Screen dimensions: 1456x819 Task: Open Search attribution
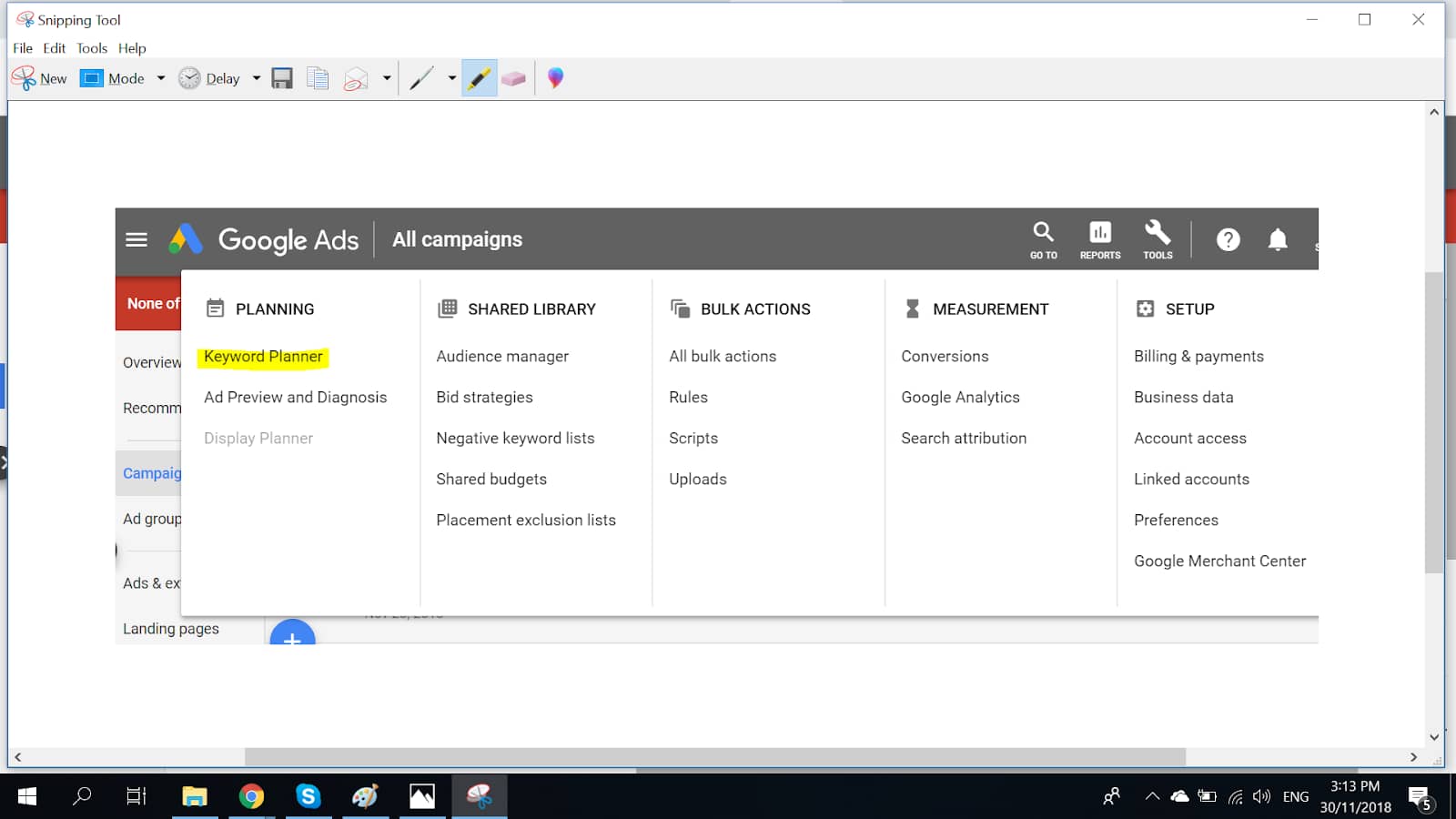pyautogui.click(x=964, y=439)
